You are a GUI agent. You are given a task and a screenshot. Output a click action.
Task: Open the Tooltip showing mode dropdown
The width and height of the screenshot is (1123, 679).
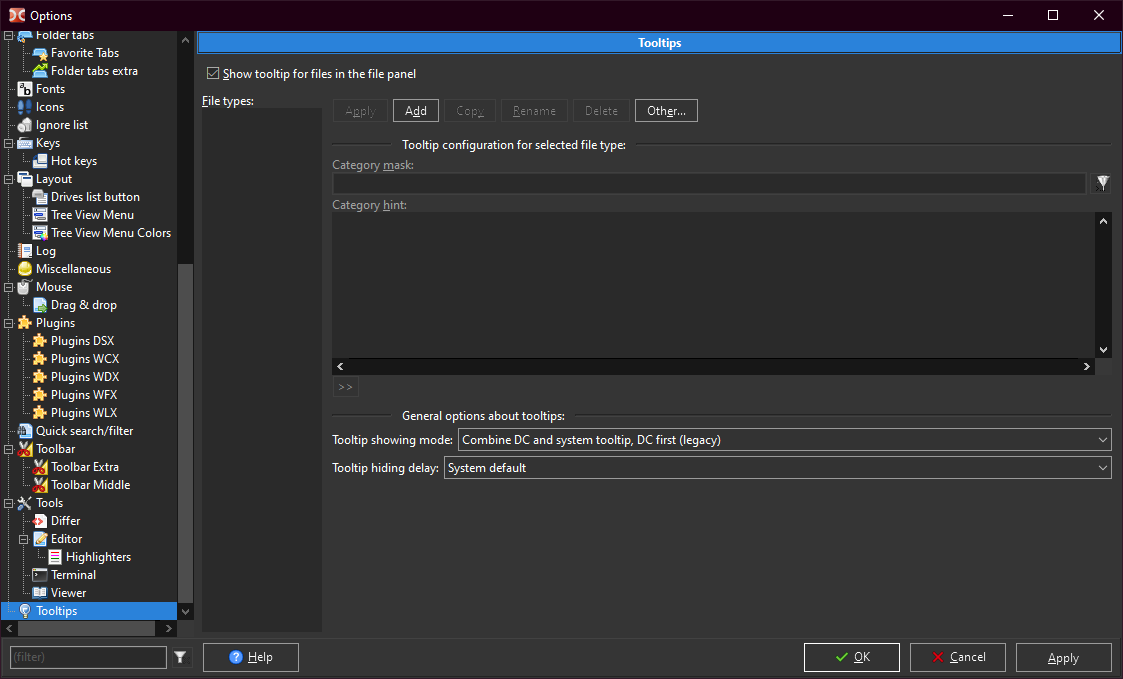784,440
